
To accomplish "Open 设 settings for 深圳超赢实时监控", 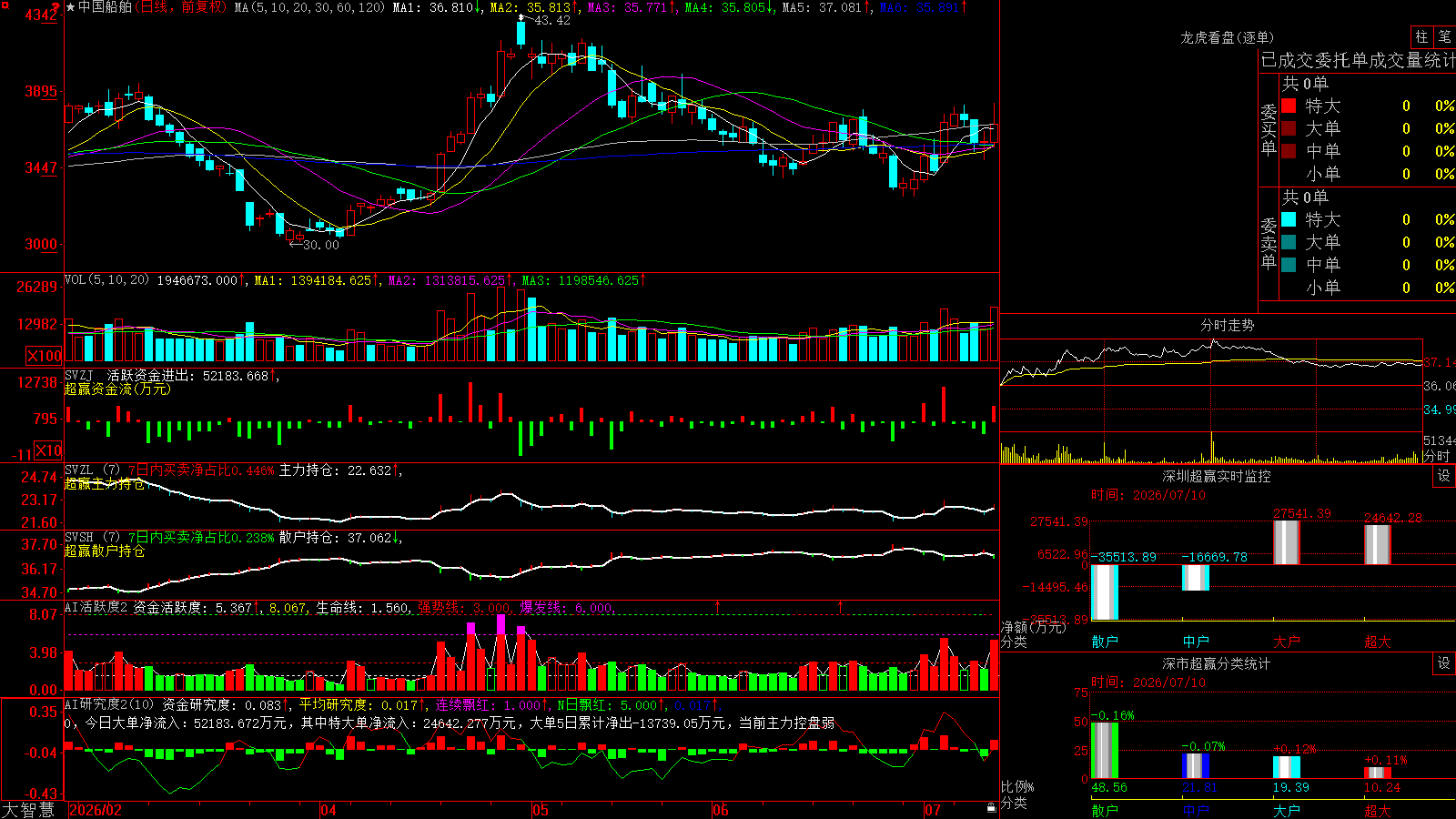I will click(1444, 476).
